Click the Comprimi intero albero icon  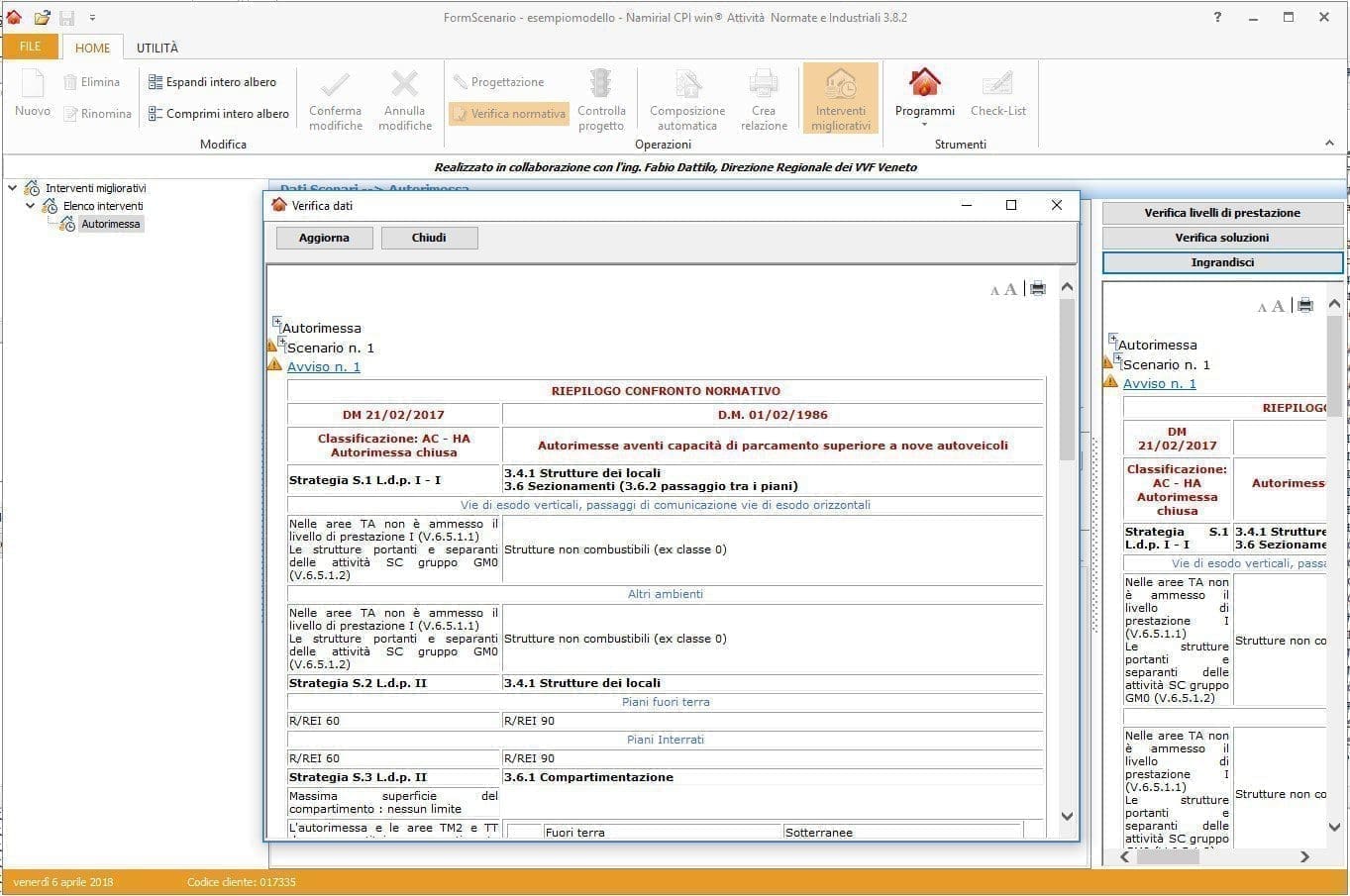(x=156, y=114)
